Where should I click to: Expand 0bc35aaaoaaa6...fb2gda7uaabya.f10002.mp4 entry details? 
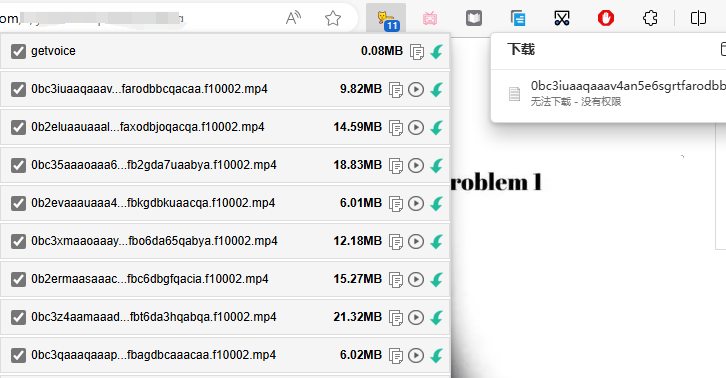click(x=154, y=165)
